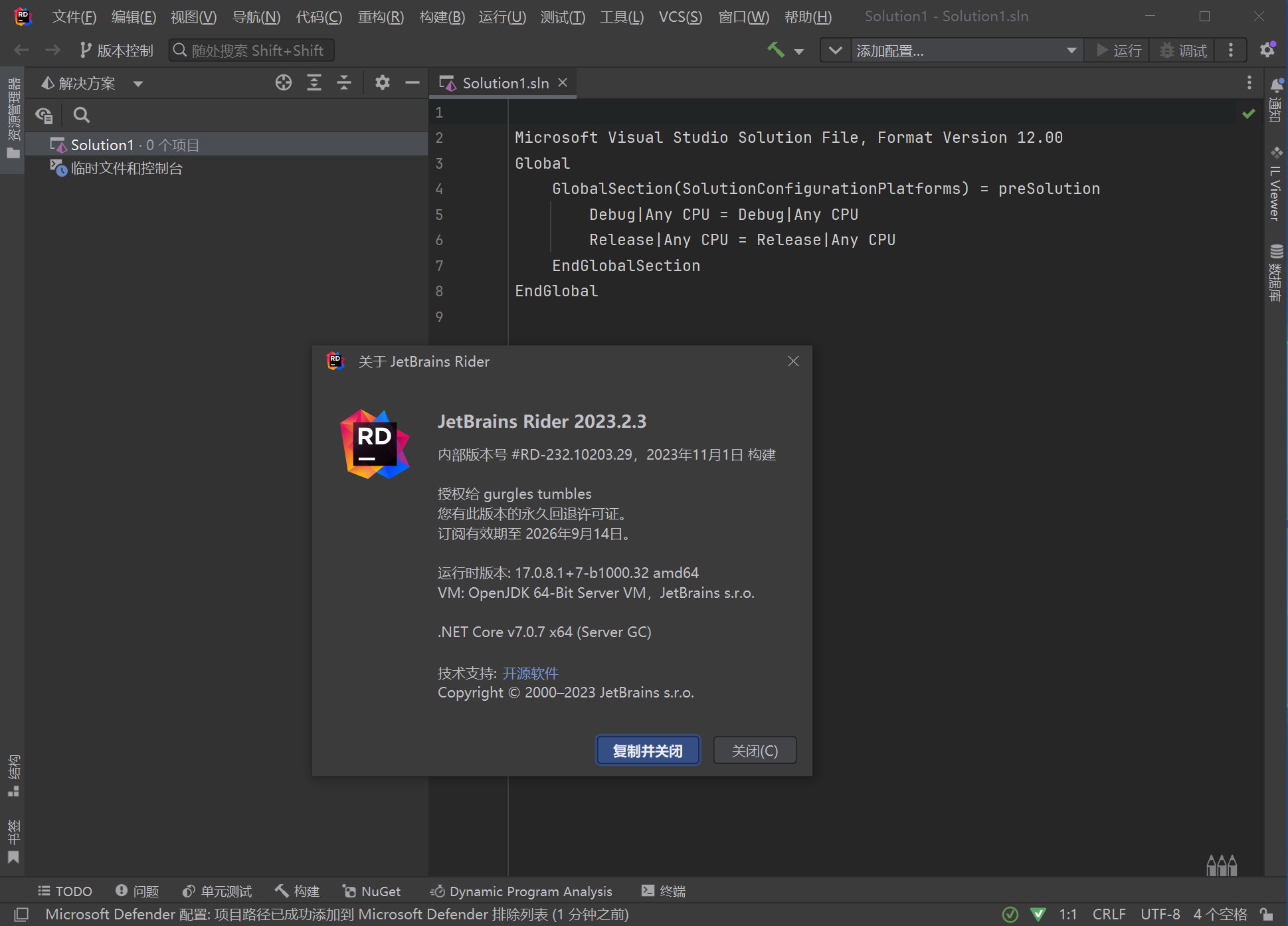Open the VCS(S) menu

[x=680, y=17]
